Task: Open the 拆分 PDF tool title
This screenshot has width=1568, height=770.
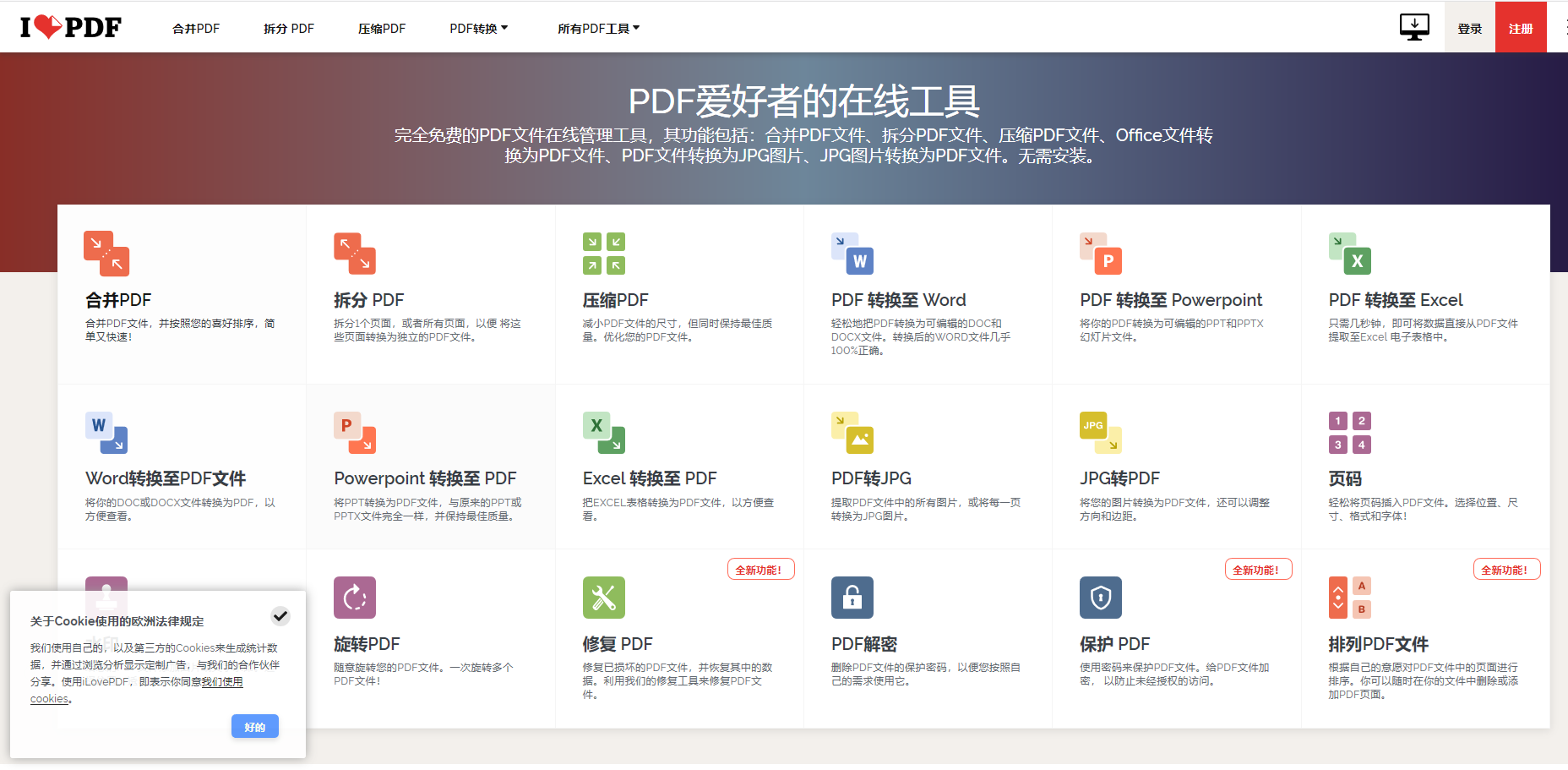Action: click(369, 300)
